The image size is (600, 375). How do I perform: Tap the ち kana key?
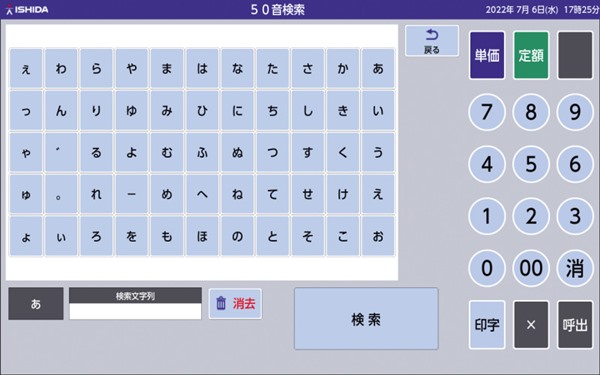tap(272, 111)
